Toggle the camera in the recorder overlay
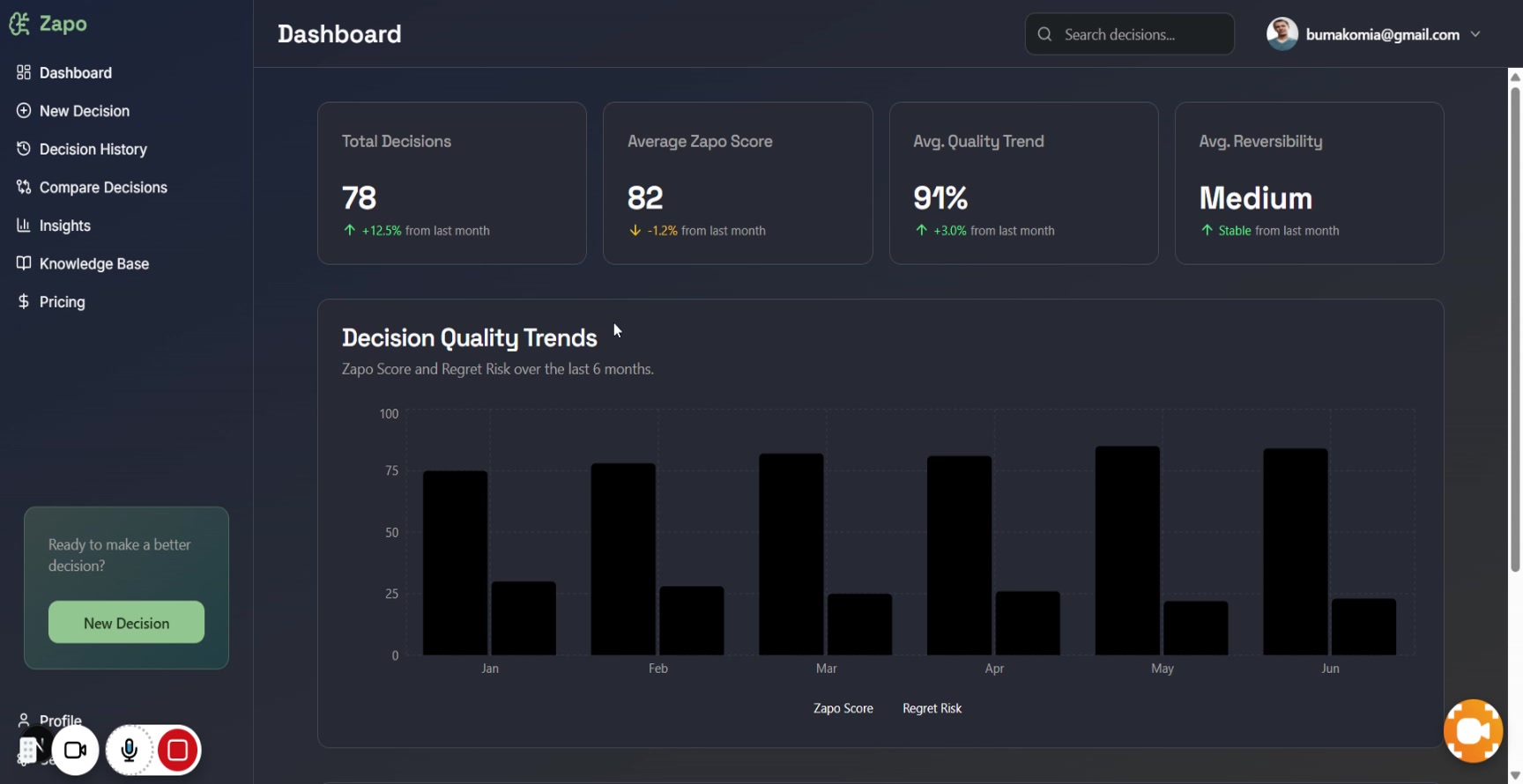The width and height of the screenshot is (1523, 784). [x=75, y=751]
